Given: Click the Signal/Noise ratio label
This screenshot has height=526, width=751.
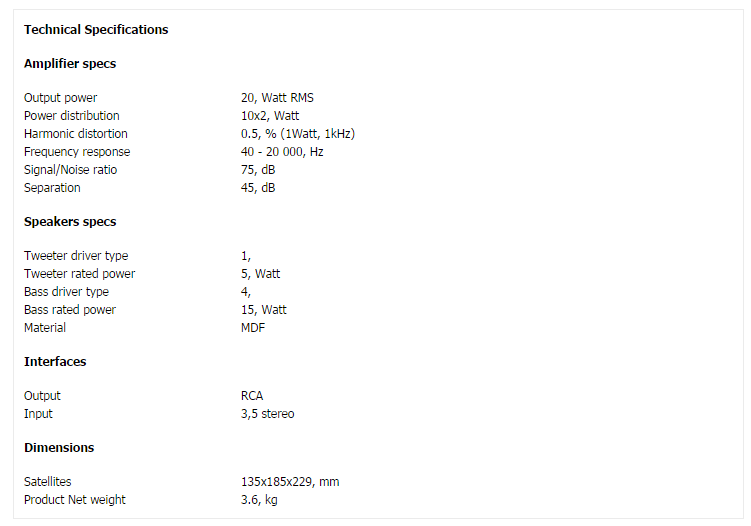Looking at the screenshot, I should coord(70,170).
